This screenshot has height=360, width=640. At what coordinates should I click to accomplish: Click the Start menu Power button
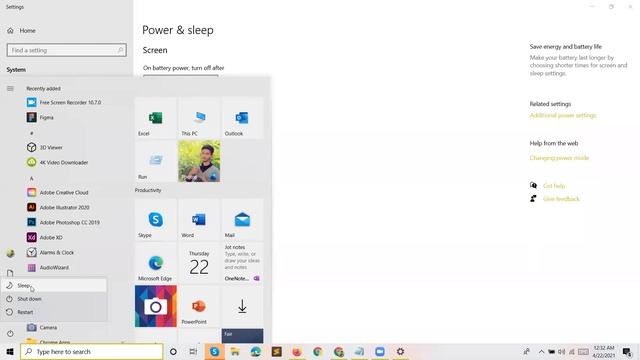(10, 333)
